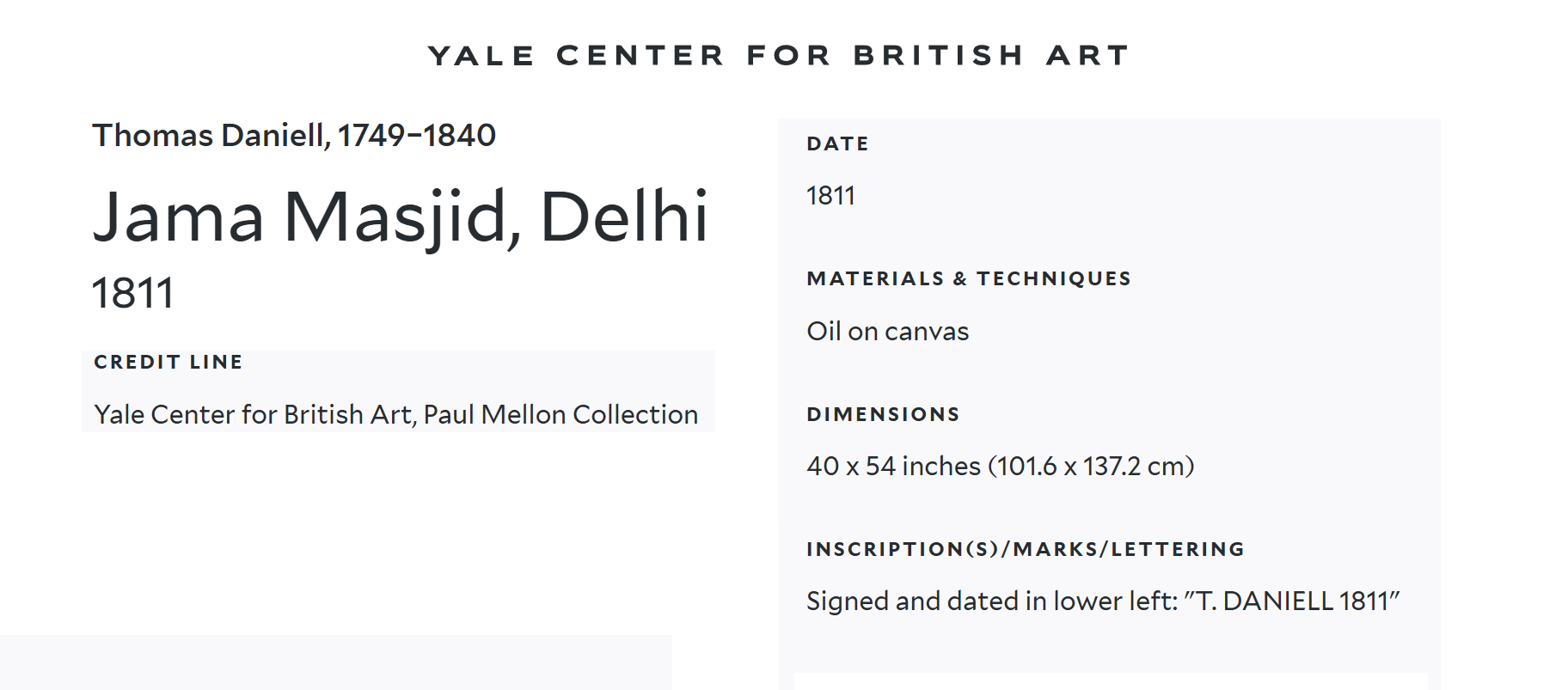Select the CREDIT LINE heading

168,362
